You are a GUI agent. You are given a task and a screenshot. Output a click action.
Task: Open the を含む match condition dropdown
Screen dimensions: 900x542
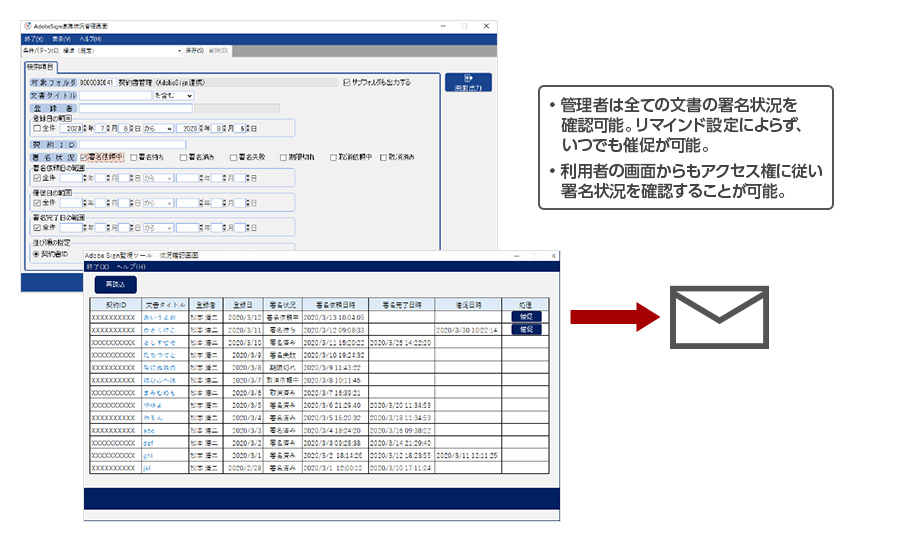click(x=173, y=96)
